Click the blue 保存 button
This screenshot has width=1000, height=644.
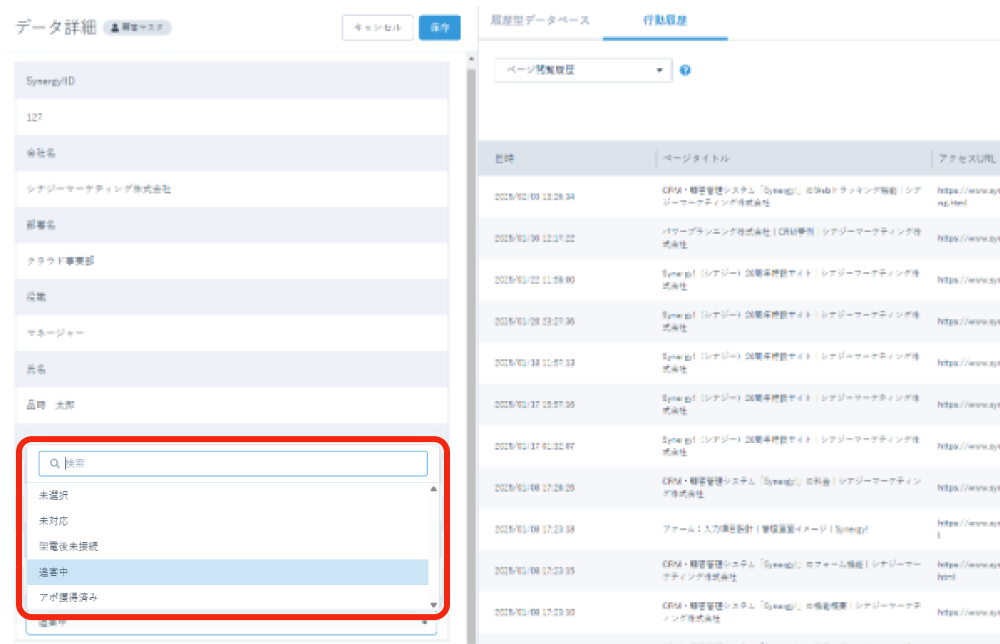pos(440,28)
